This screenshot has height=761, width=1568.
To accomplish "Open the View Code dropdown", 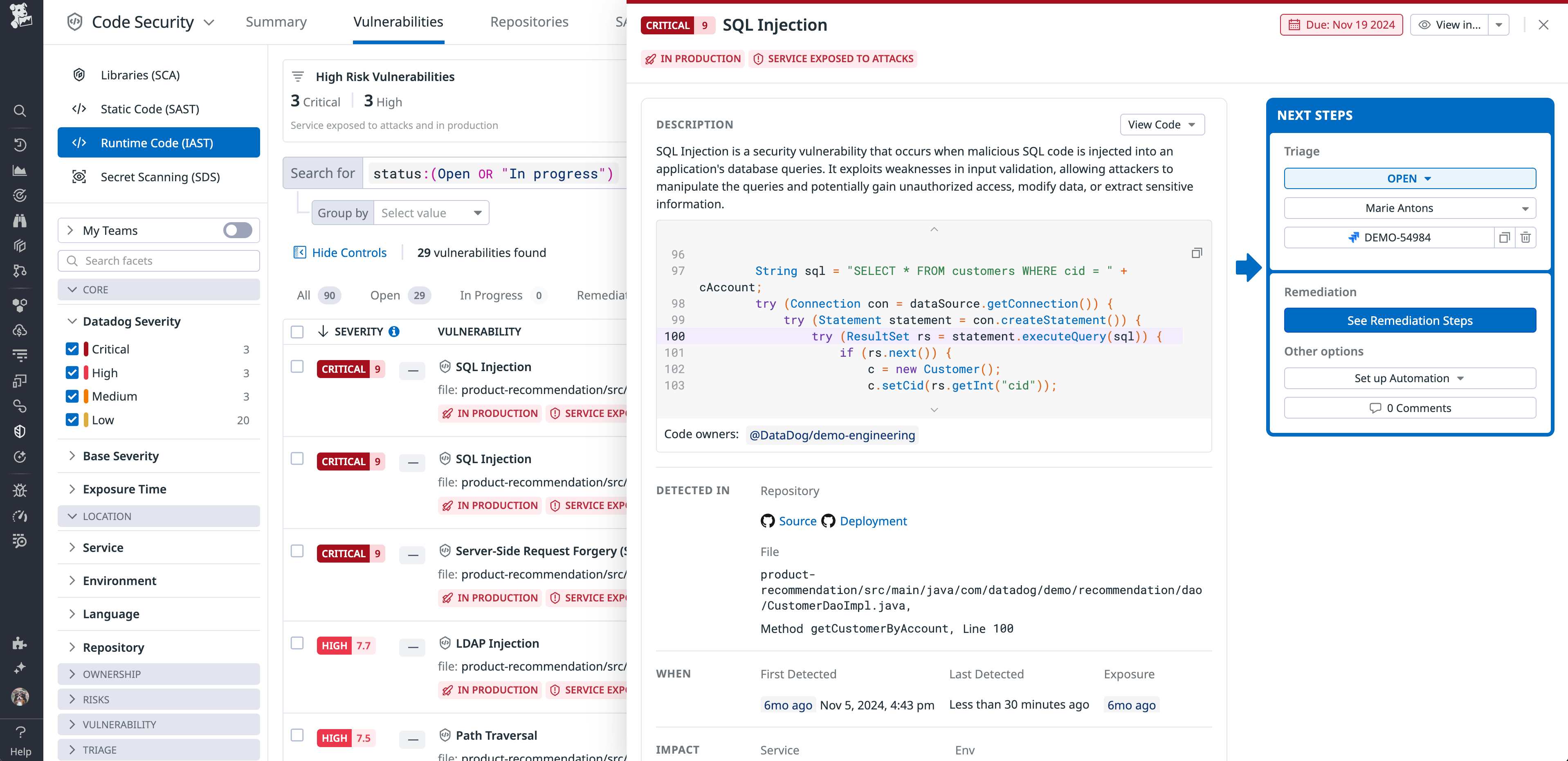I will (1161, 124).
